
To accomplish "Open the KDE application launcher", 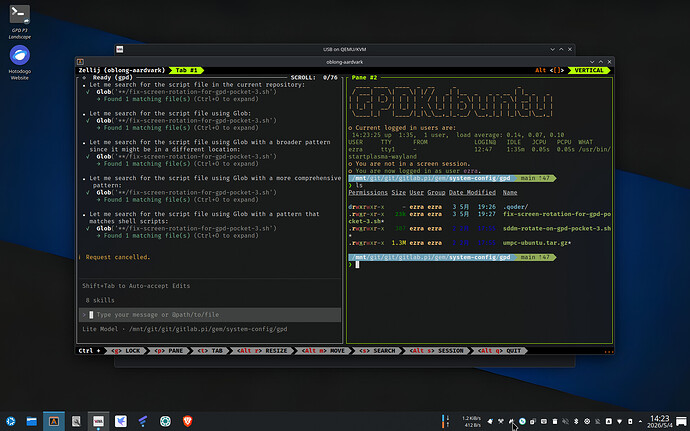I will 11,421.
